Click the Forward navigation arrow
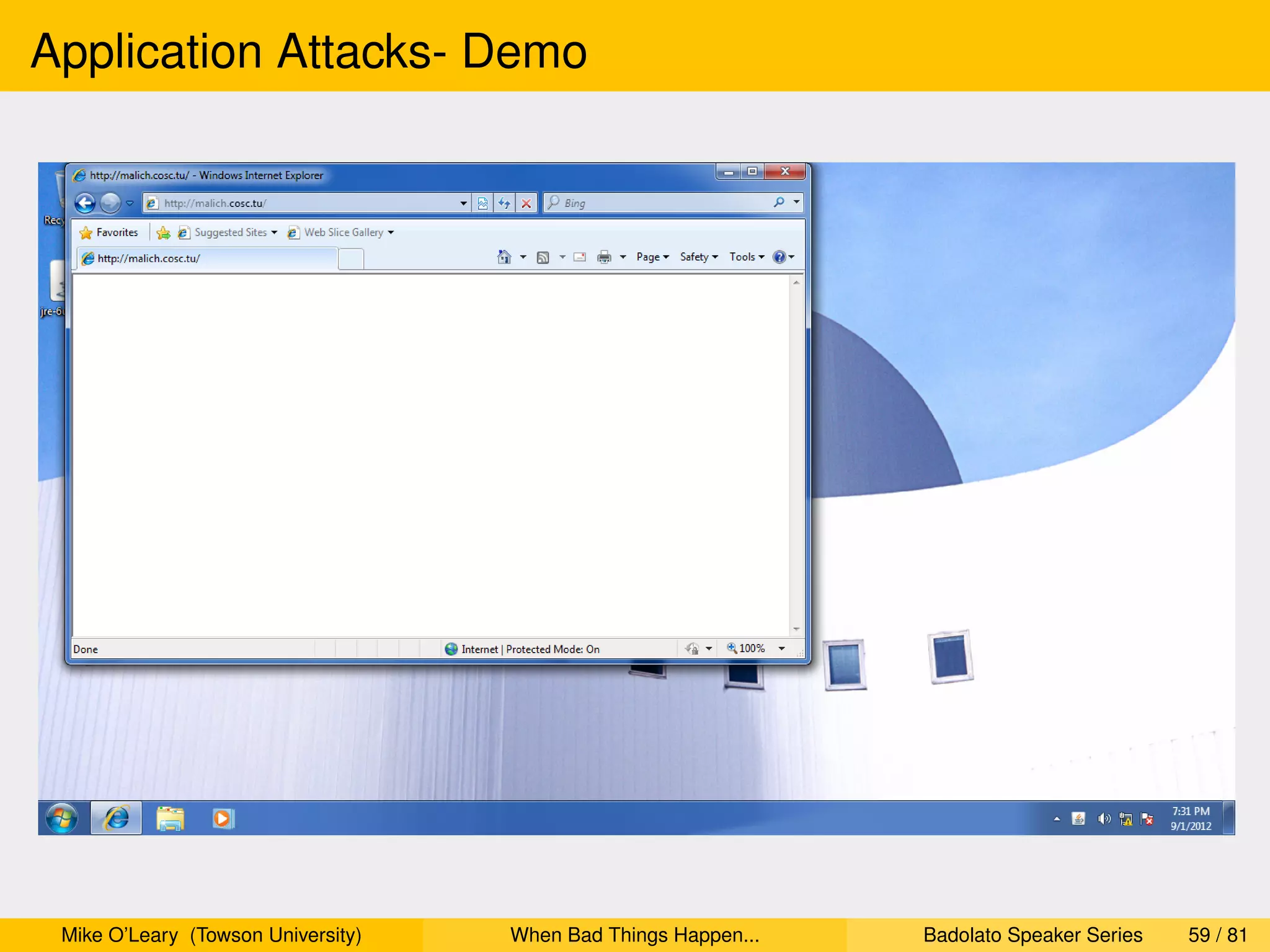 point(110,203)
